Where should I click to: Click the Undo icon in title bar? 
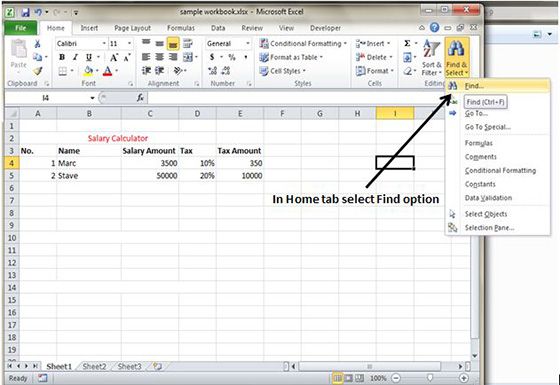[x=38, y=12]
